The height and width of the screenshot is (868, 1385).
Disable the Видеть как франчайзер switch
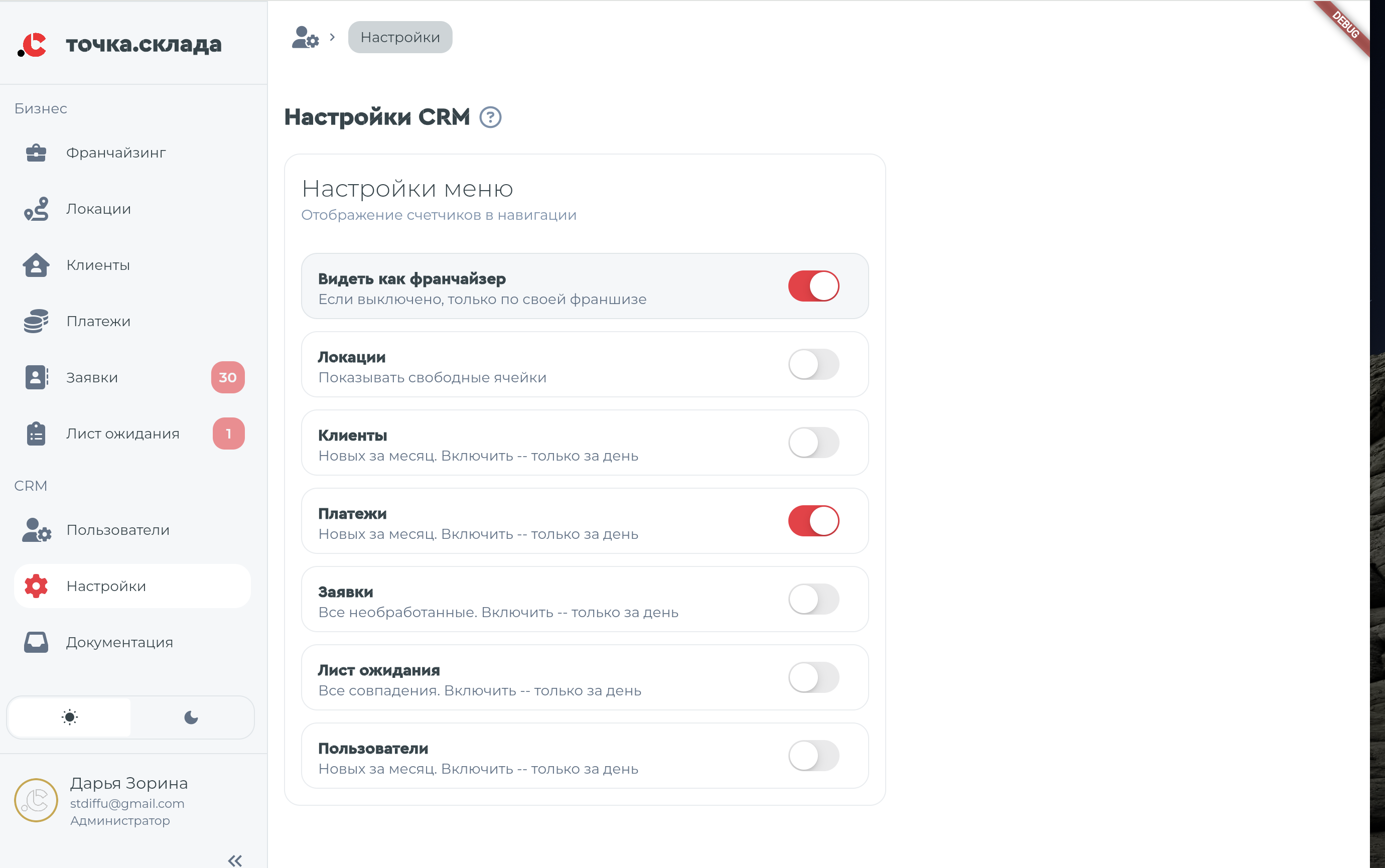click(x=814, y=285)
